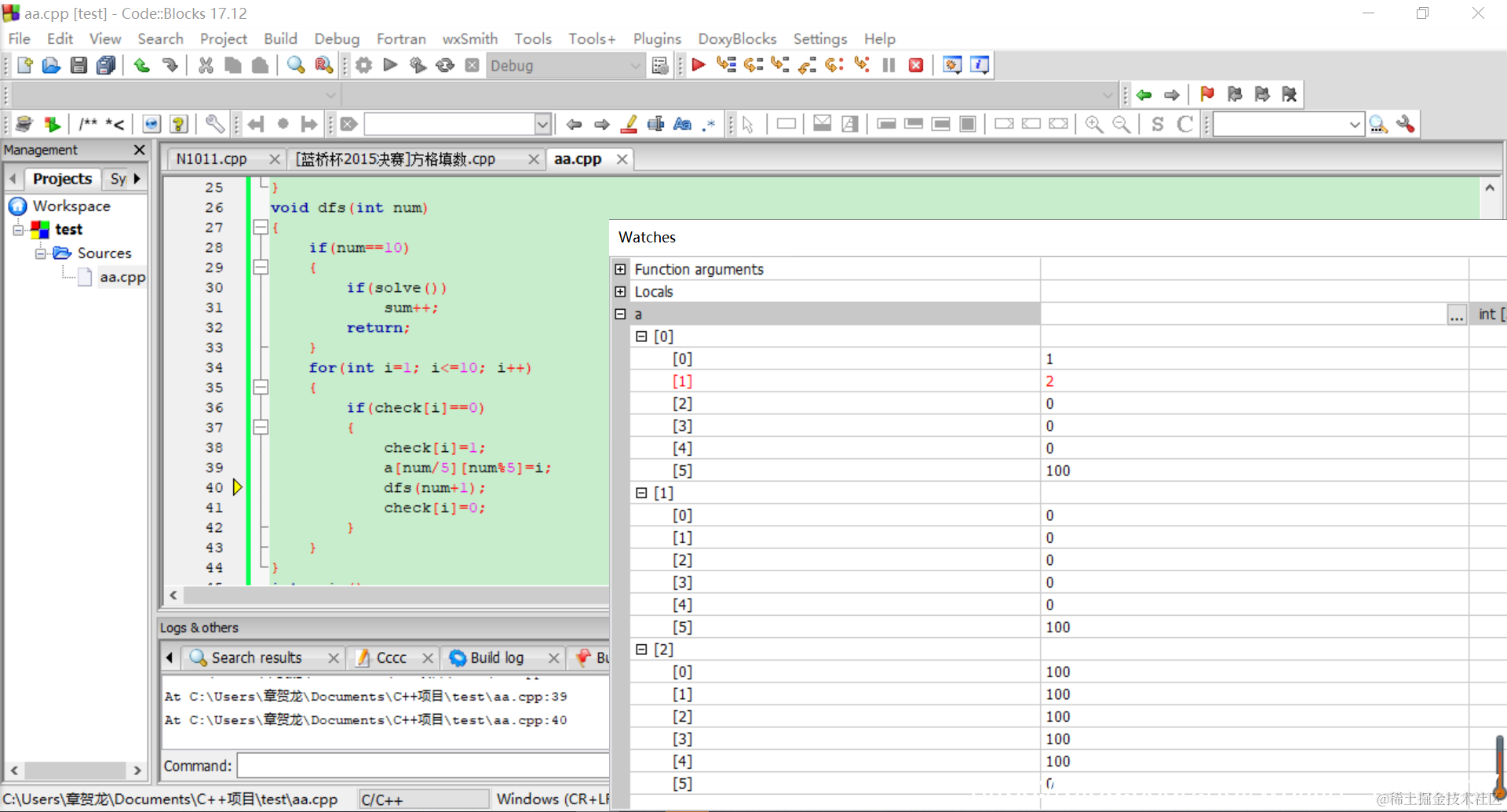Step to the next line in debugger
This screenshot has width=1507, height=812.
click(753, 65)
